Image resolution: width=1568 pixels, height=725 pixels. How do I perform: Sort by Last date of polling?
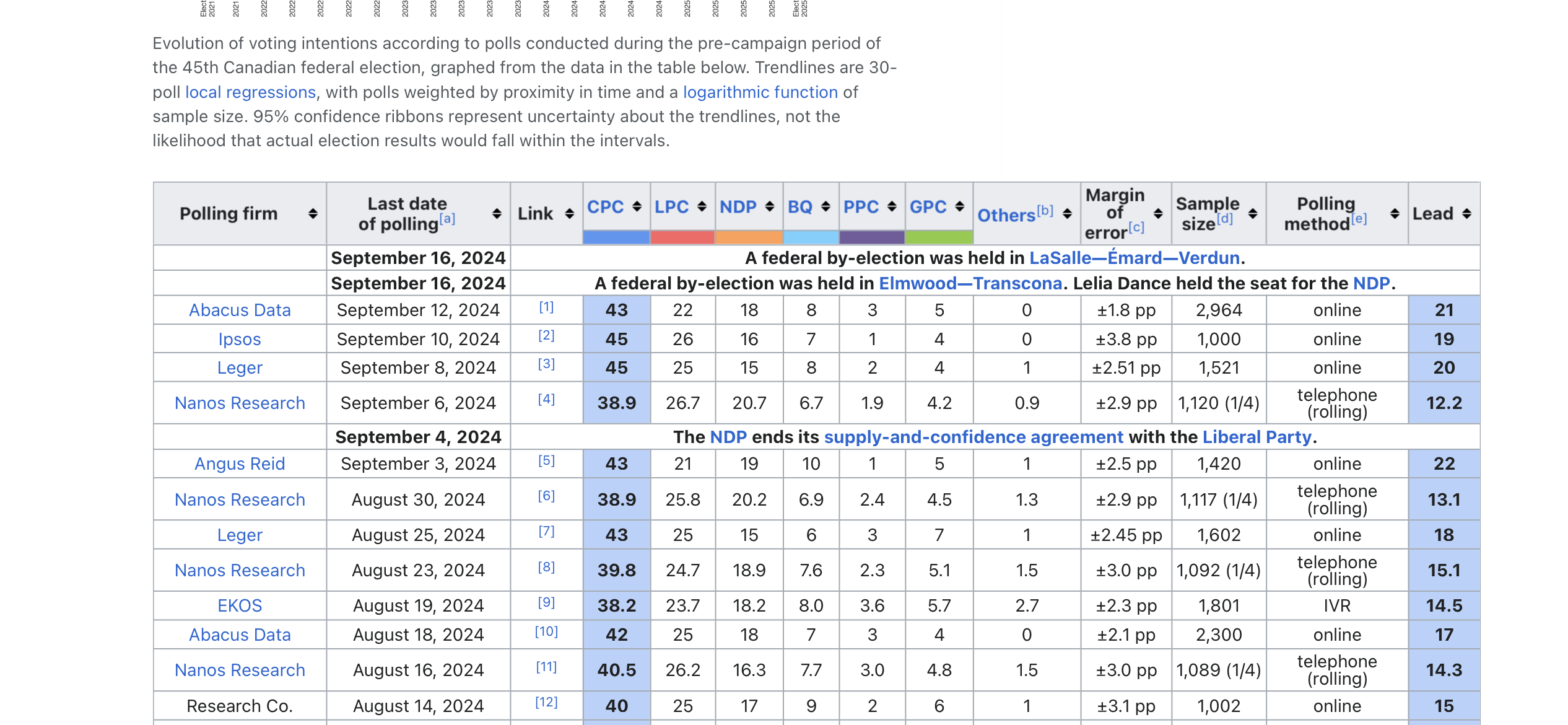pos(497,214)
